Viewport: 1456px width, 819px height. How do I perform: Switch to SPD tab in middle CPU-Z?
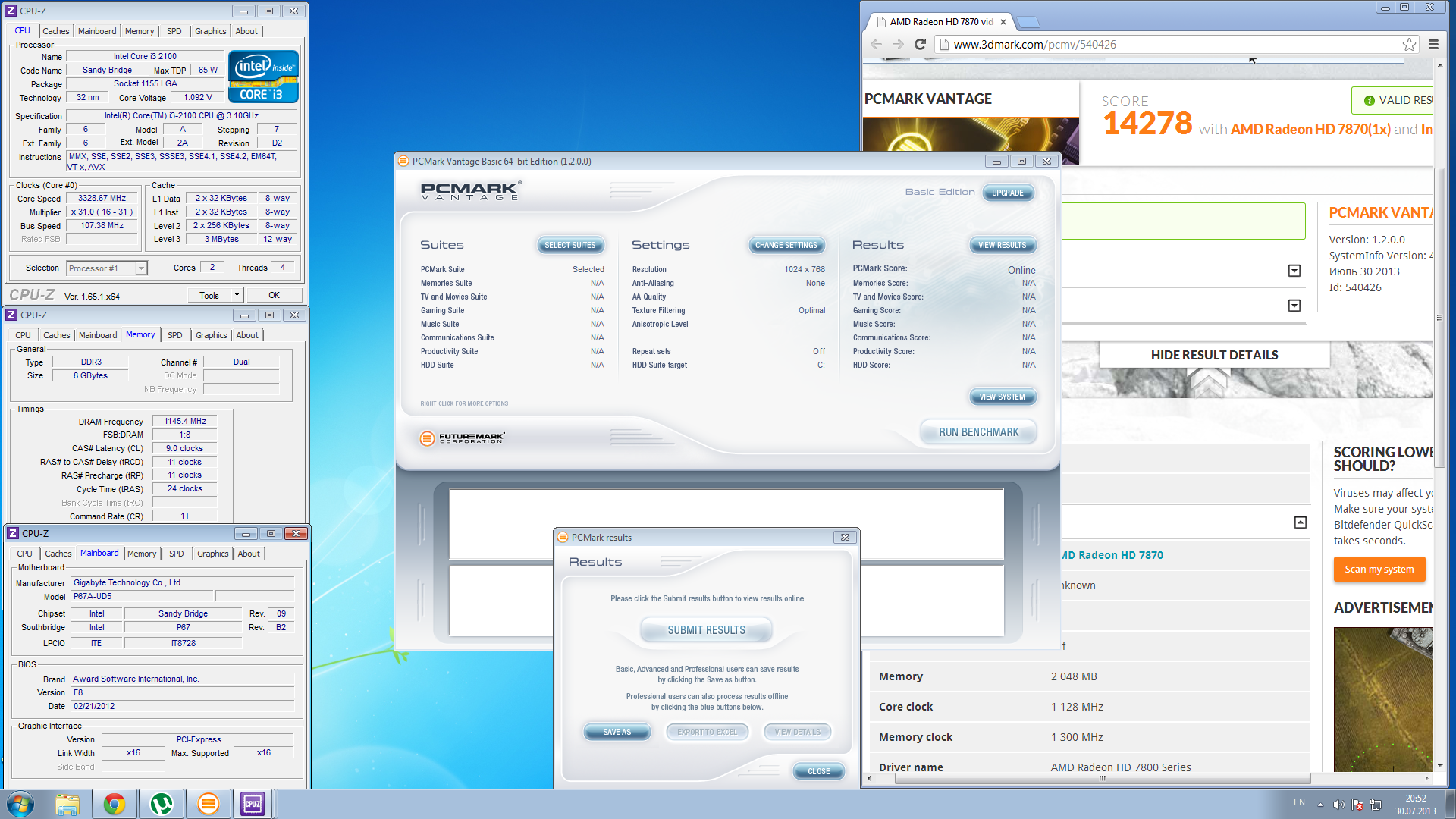pyautogui.click(x=175, y=335)
